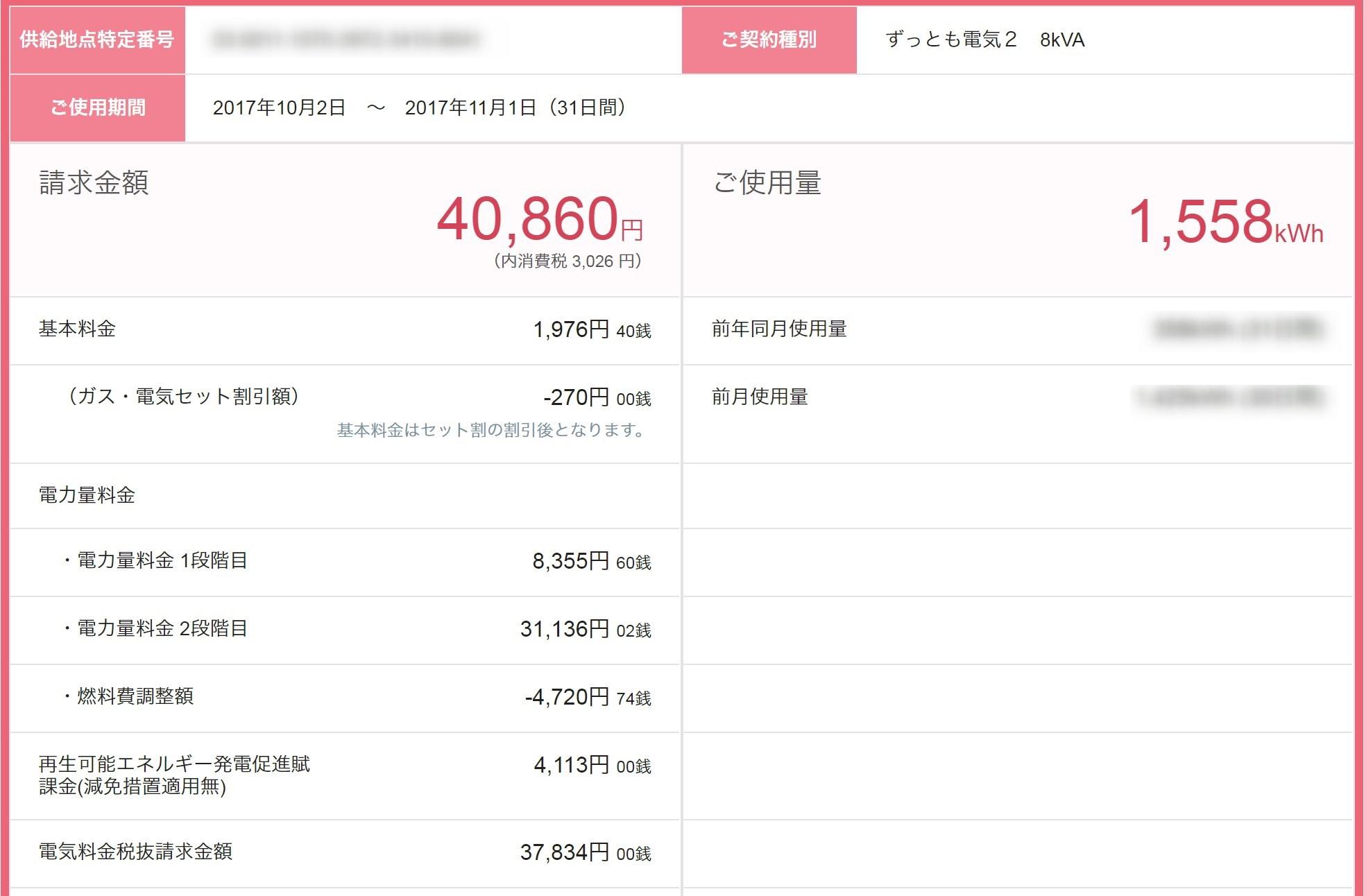Click the ご契約種別 header cell
This screenshot has height=896, width=1364.
[x=769, y=40]
